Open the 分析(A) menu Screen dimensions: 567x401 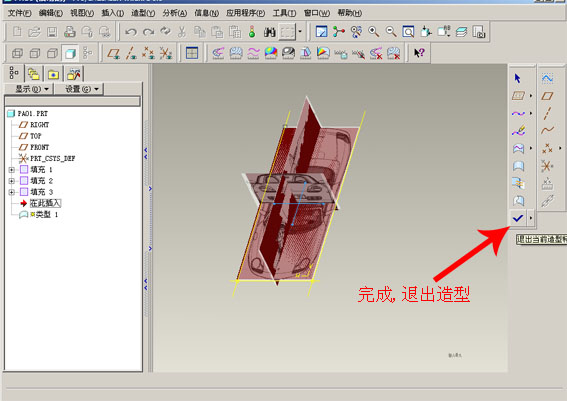[x=175, y=13]
